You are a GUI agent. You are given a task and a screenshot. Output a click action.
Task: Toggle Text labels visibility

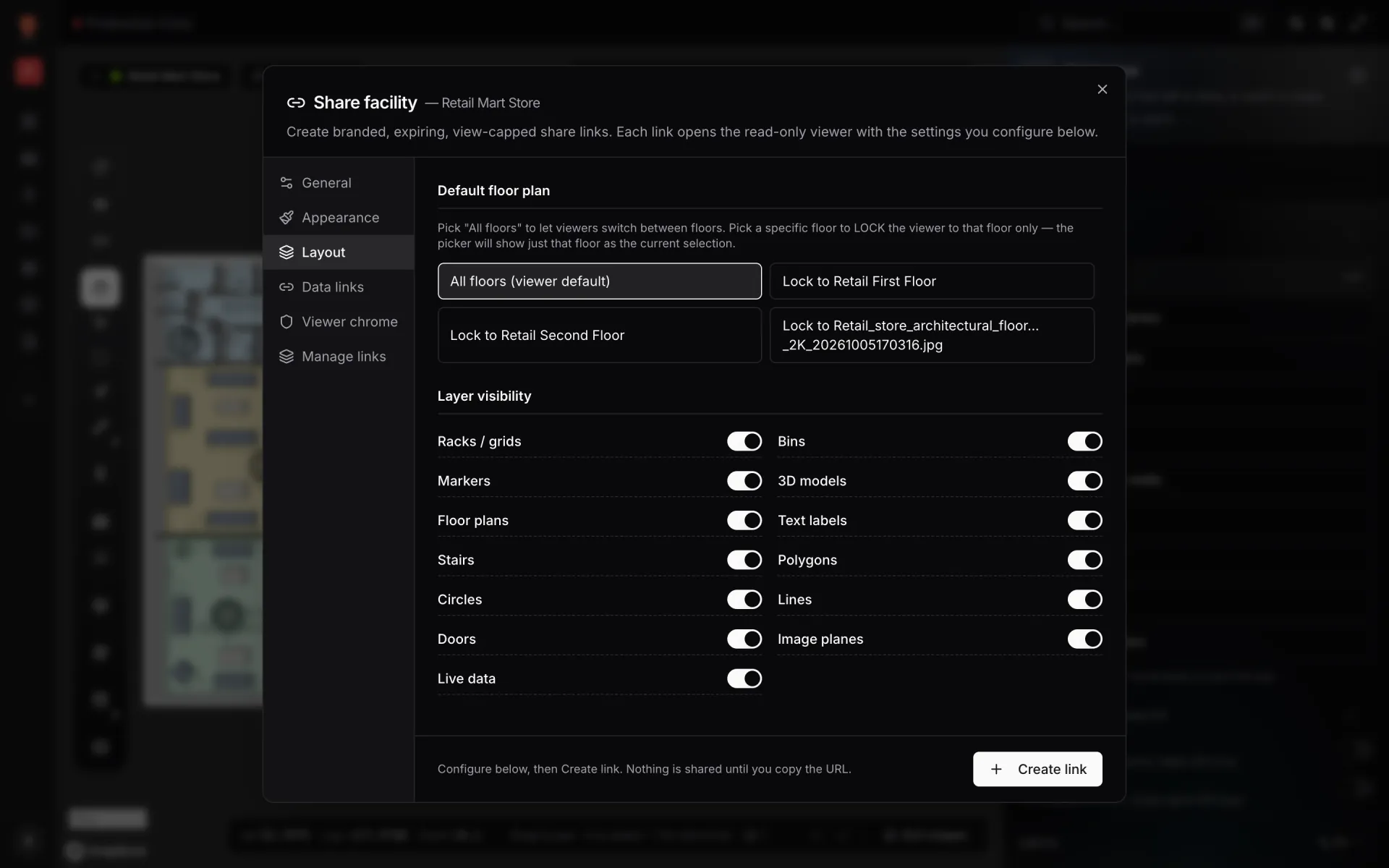[x=1084, y=520]
